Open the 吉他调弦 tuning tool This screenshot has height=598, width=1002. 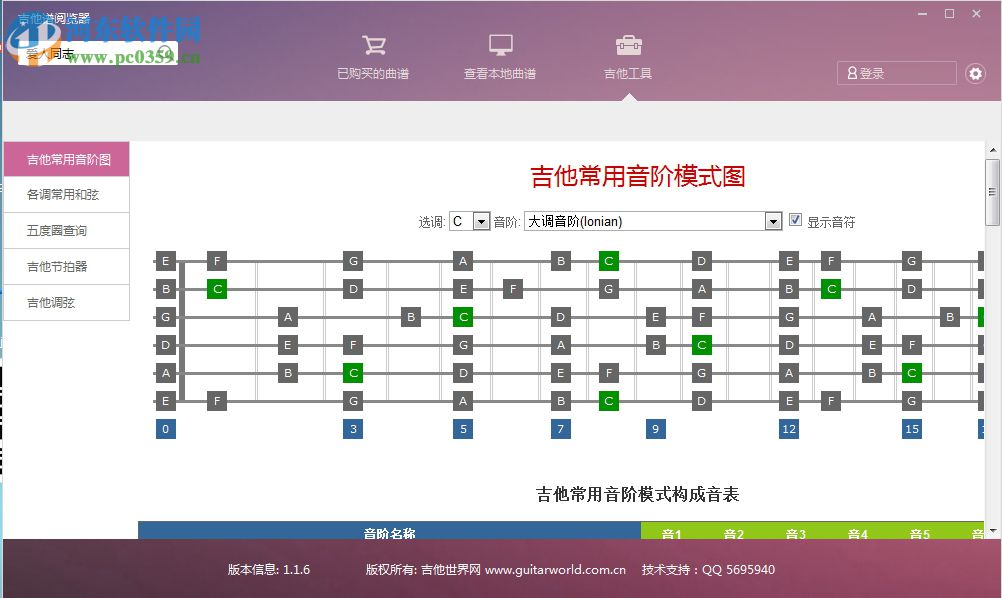(x=67, y=302)
